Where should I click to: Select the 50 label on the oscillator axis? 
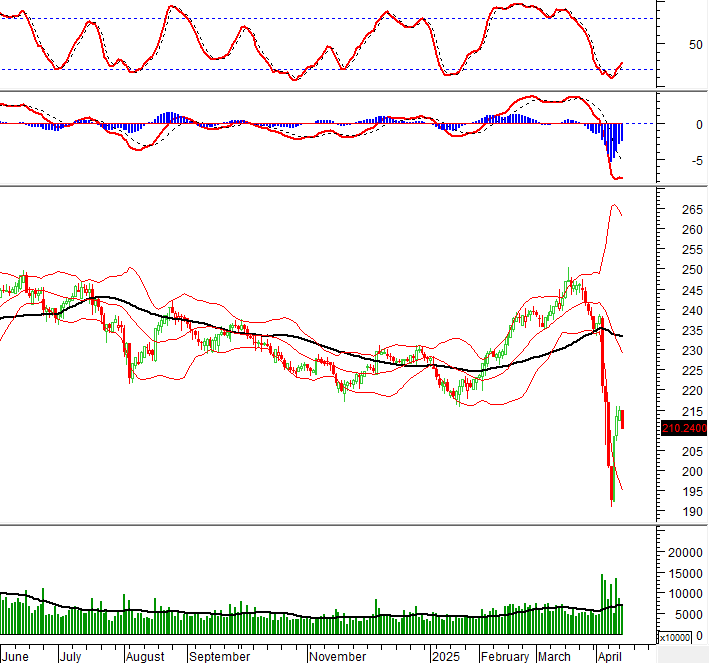coord(696,45)
